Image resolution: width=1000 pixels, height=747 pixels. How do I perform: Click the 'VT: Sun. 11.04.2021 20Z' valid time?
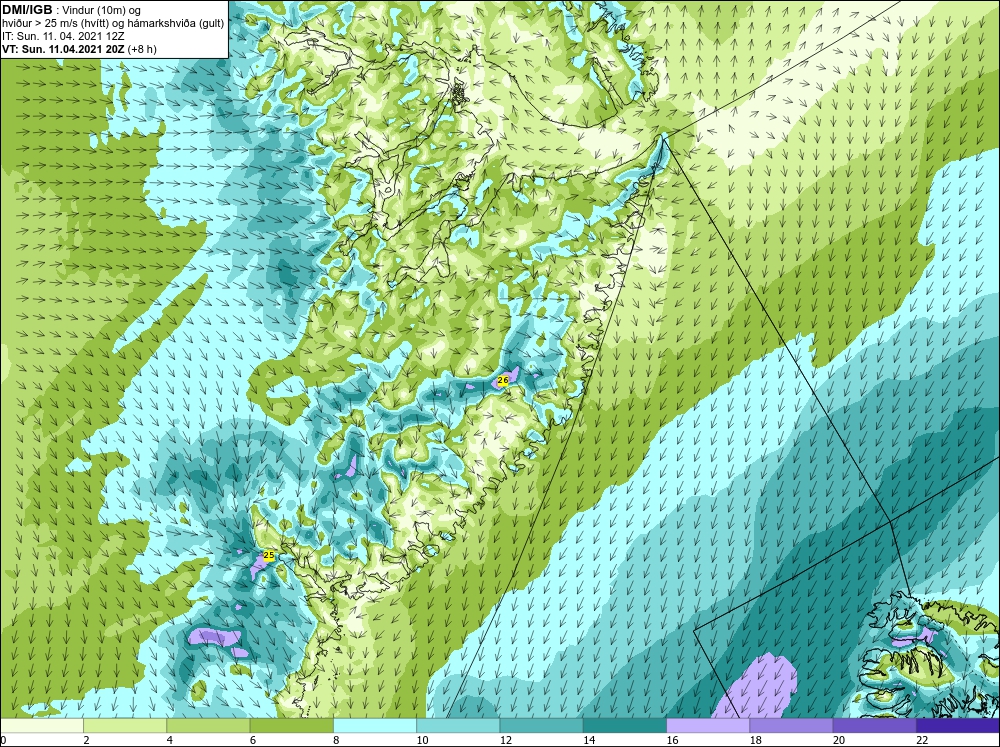coord(64,49)
